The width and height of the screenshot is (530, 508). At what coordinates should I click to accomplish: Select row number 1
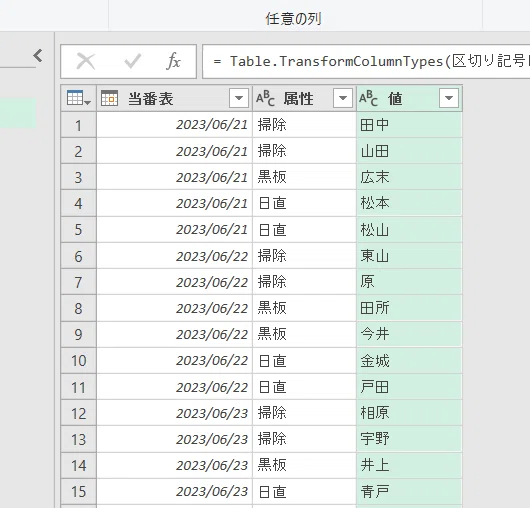coord(78,125)
